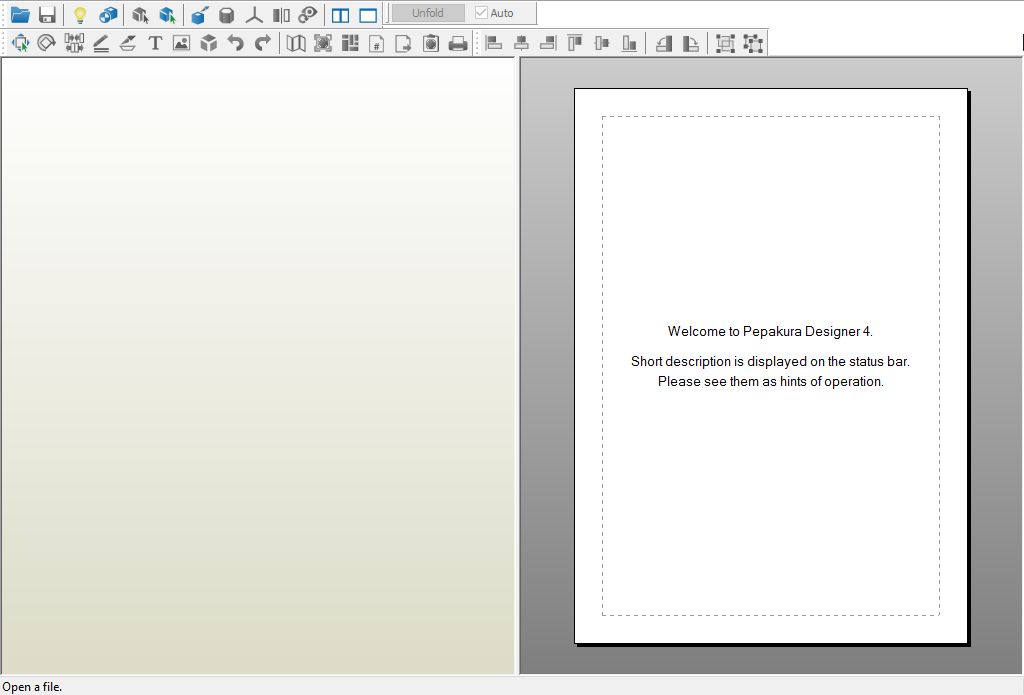The width and height of the screenshot is (1024, 695).
Task: Rotate part right against edge icon
Action: click(x=690, y=43)
